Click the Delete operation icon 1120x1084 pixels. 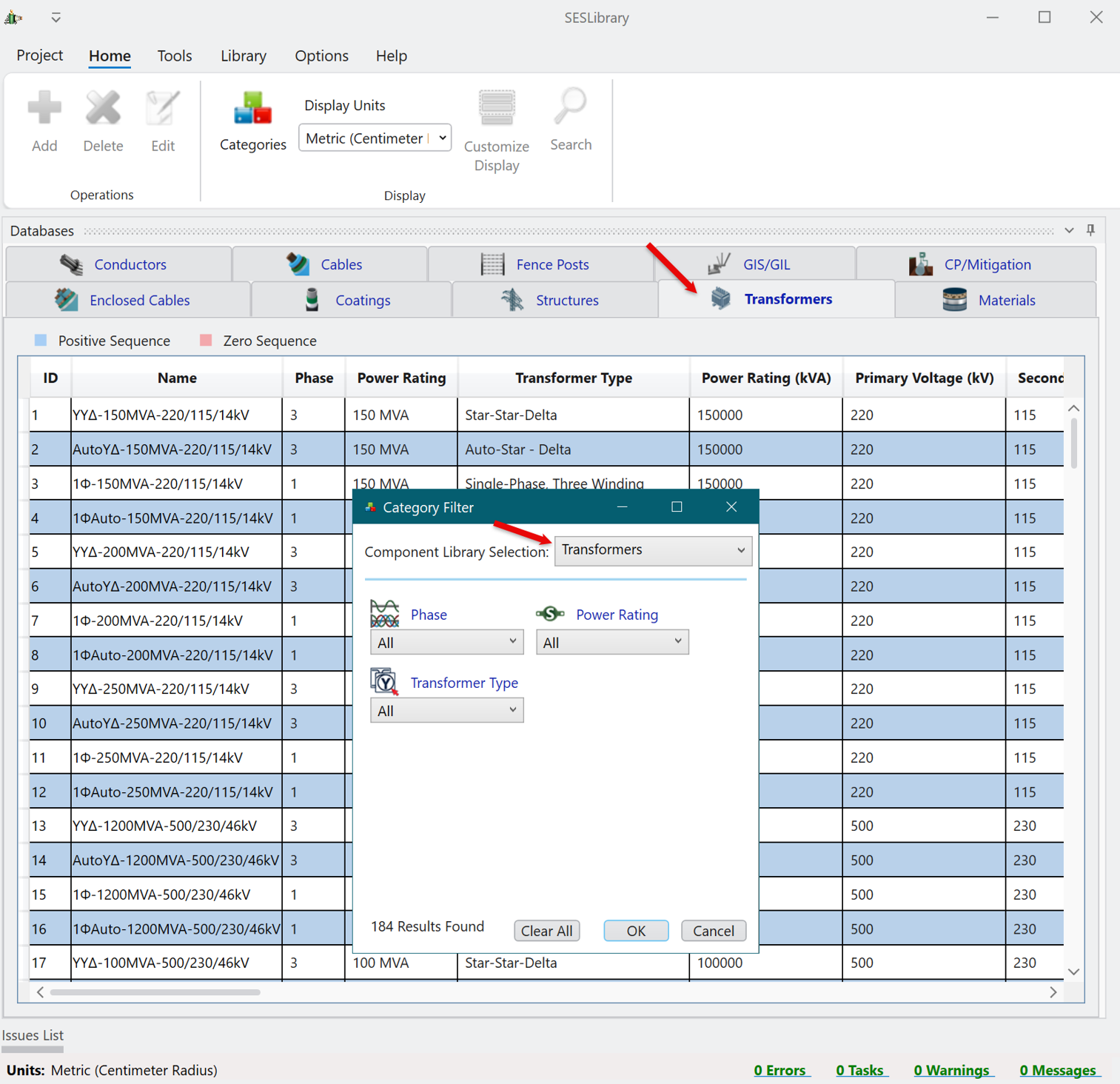tap(103, 108)
